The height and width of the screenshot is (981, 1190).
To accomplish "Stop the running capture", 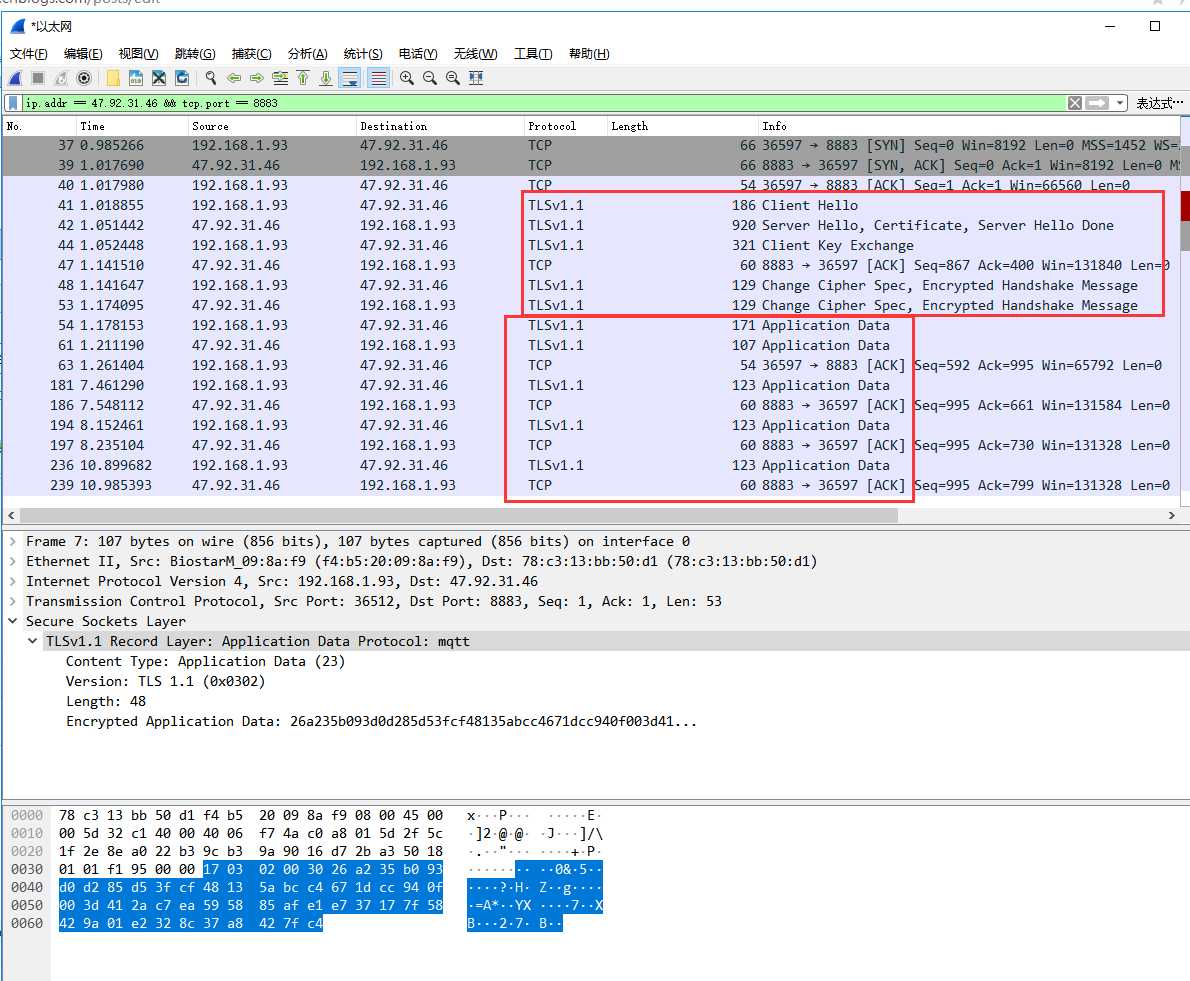I will click(x=38, y=78).
